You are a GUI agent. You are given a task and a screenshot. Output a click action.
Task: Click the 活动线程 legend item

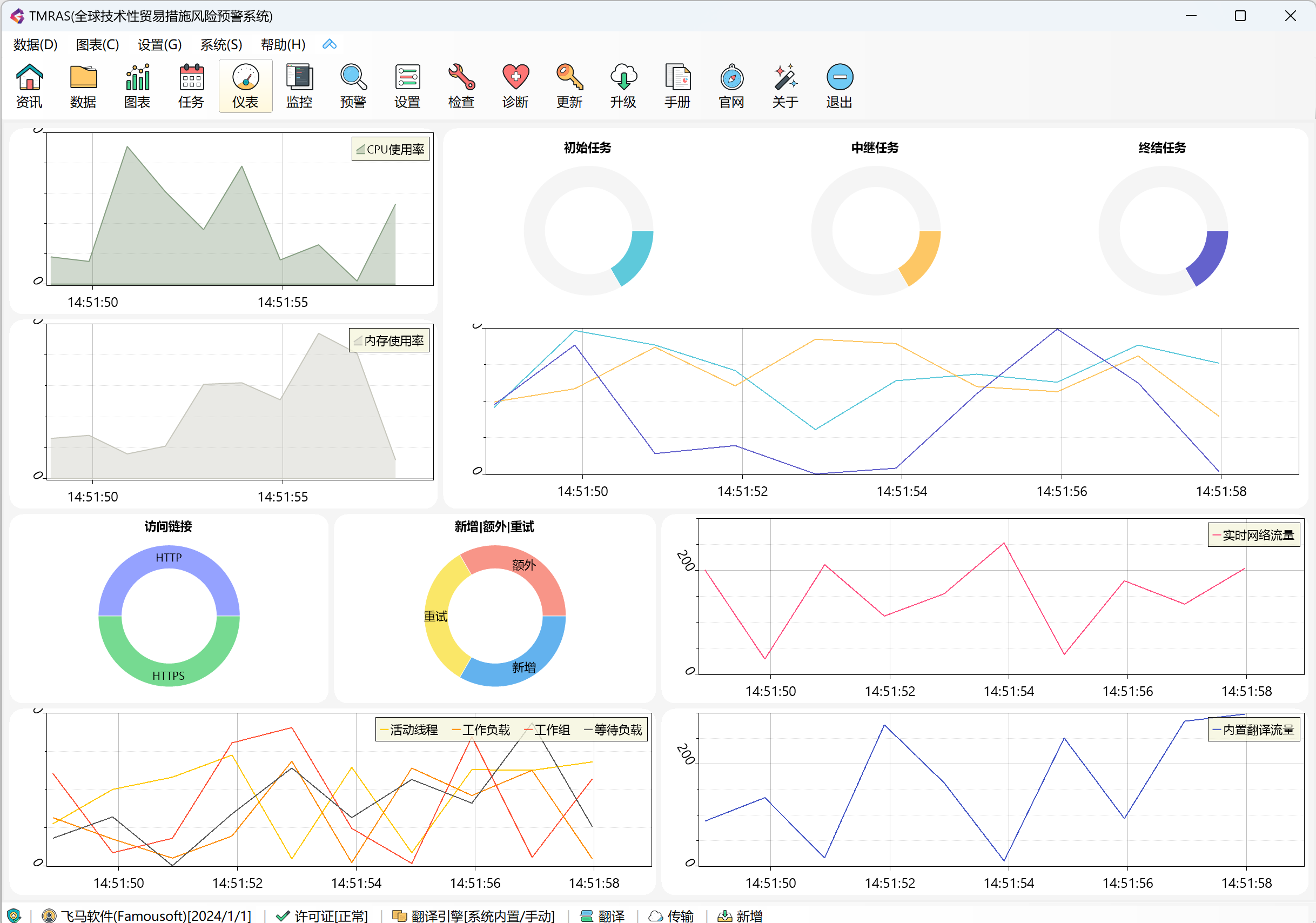[409, 730]
